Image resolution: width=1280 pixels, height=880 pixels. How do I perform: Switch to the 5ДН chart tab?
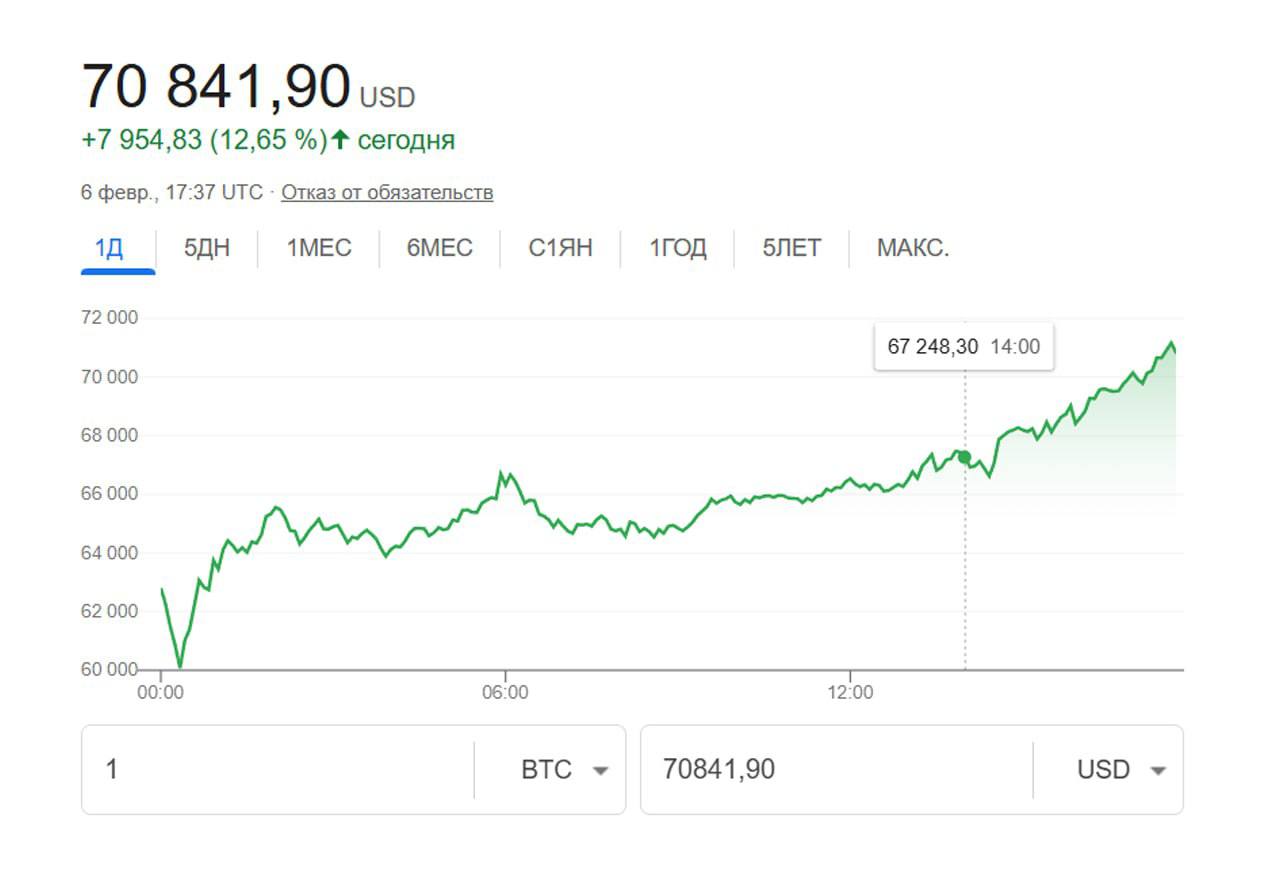pyautogui.click(x=207, y=248)
